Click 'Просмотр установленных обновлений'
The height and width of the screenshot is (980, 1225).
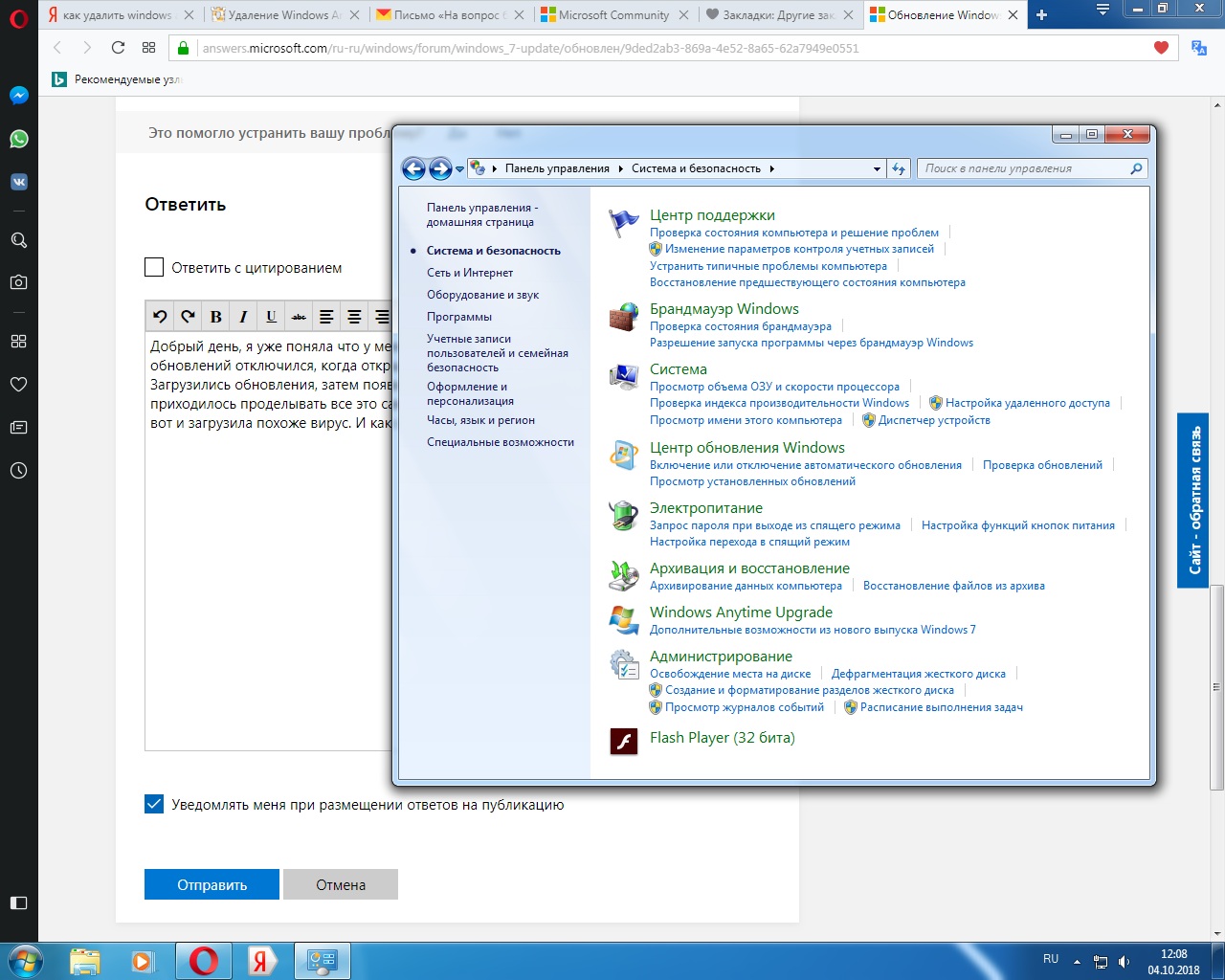(752, 481)
